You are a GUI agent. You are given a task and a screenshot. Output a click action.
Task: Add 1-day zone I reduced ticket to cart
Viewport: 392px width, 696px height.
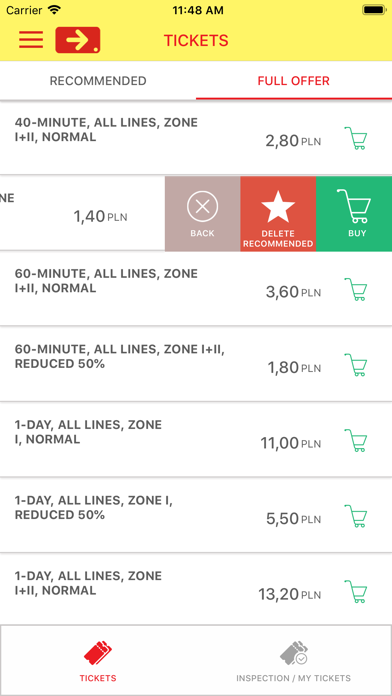click(356, 515)
